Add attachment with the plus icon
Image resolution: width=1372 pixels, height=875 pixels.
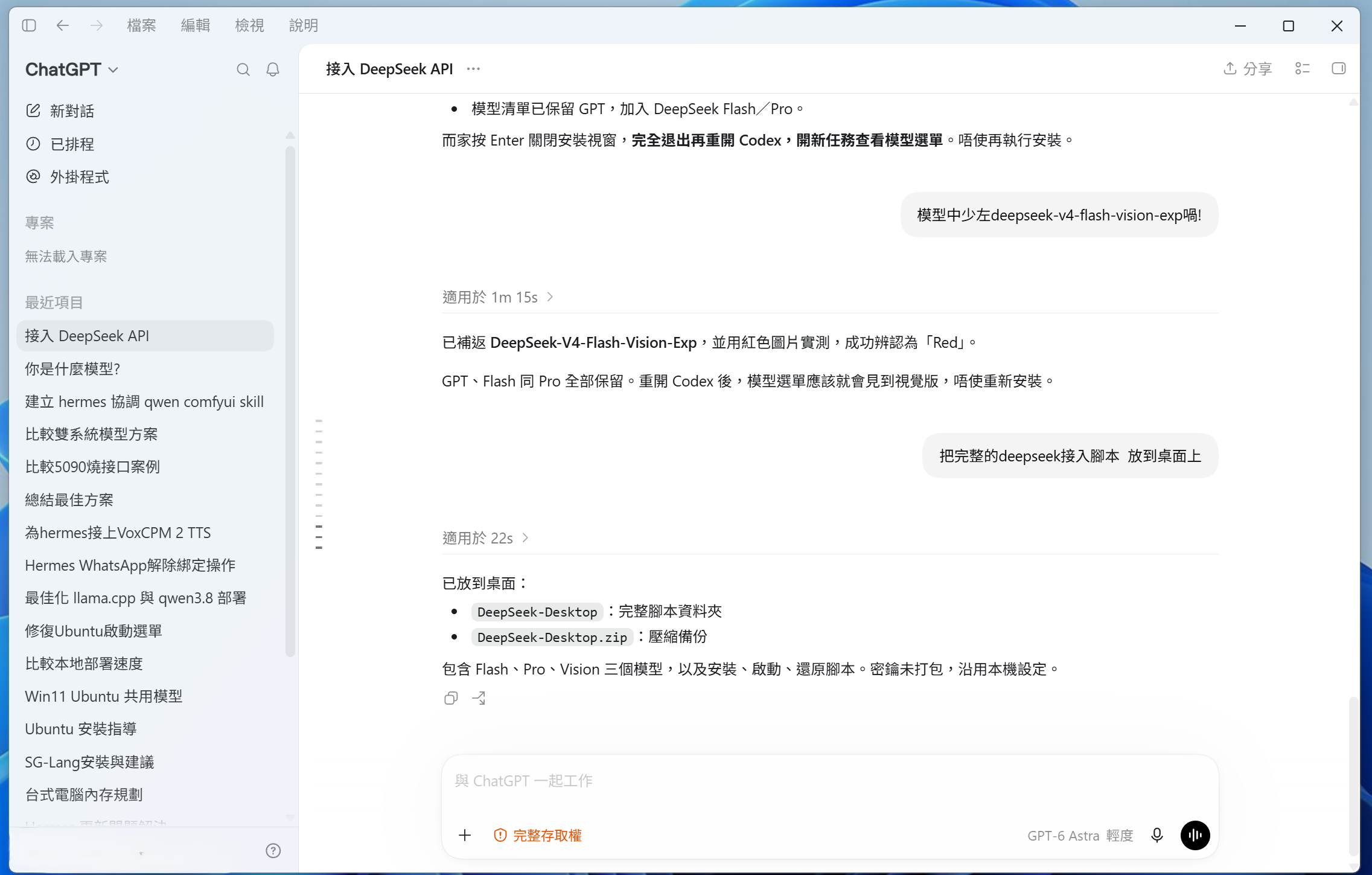[465, 836]
